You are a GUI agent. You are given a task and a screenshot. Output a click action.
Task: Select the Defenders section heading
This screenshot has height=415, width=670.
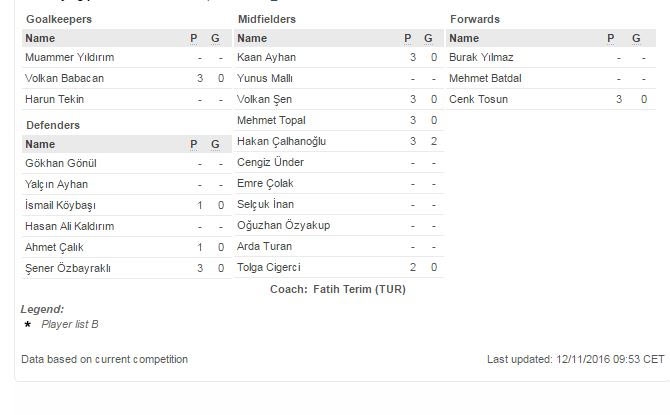(x=52, y=125)
